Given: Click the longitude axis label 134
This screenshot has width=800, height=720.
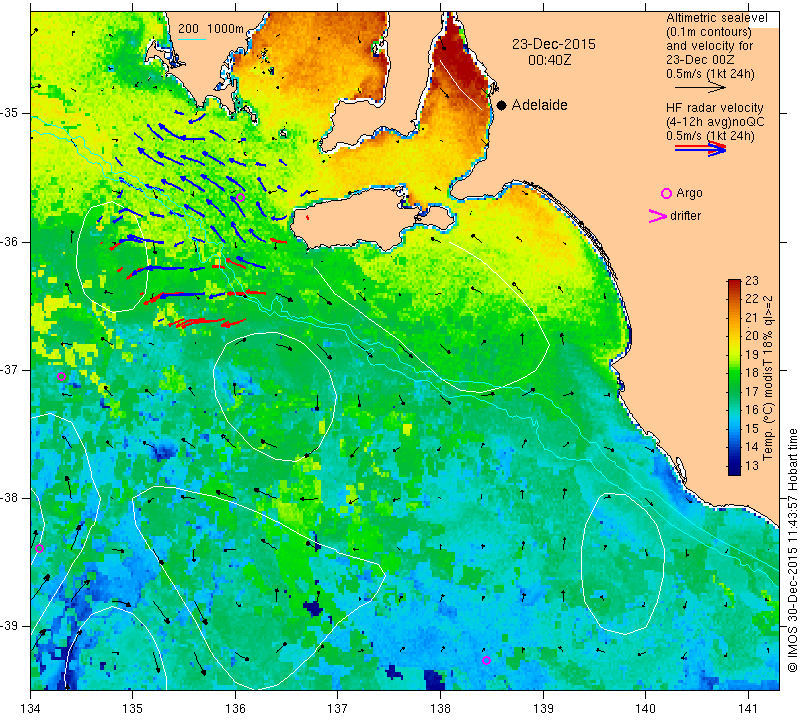Looking at the screenshot, I should coord(31,708).
